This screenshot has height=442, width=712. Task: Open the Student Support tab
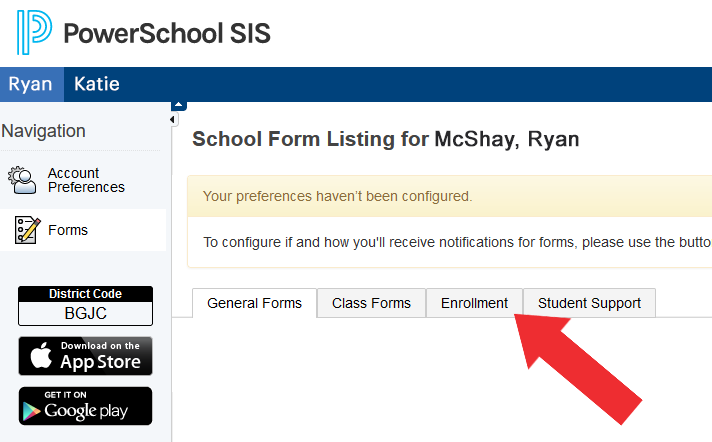click(x=589, y=303)
